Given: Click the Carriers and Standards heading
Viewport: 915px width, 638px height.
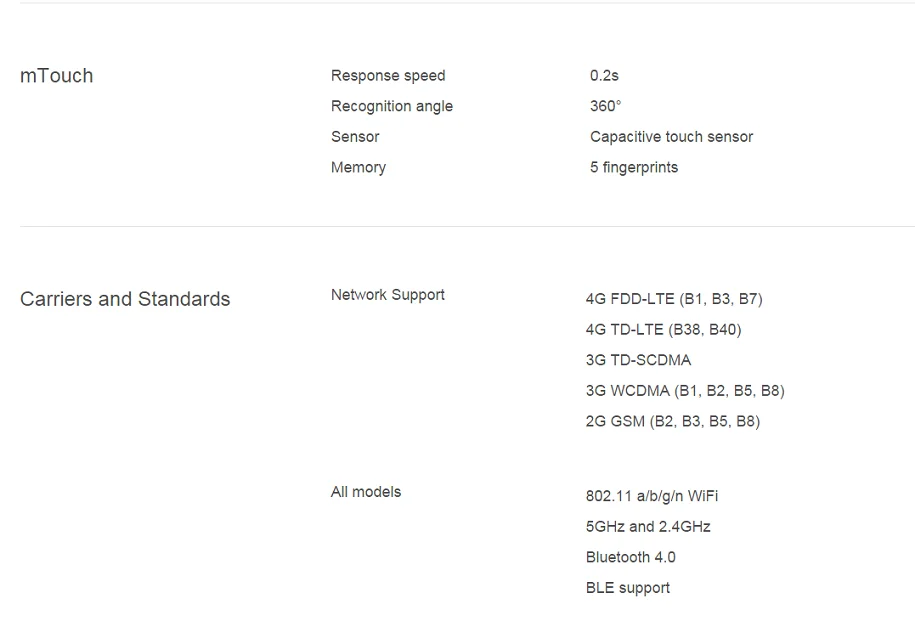Looking at the screenshot, I should pyautogui.click(x=125, y=299).
